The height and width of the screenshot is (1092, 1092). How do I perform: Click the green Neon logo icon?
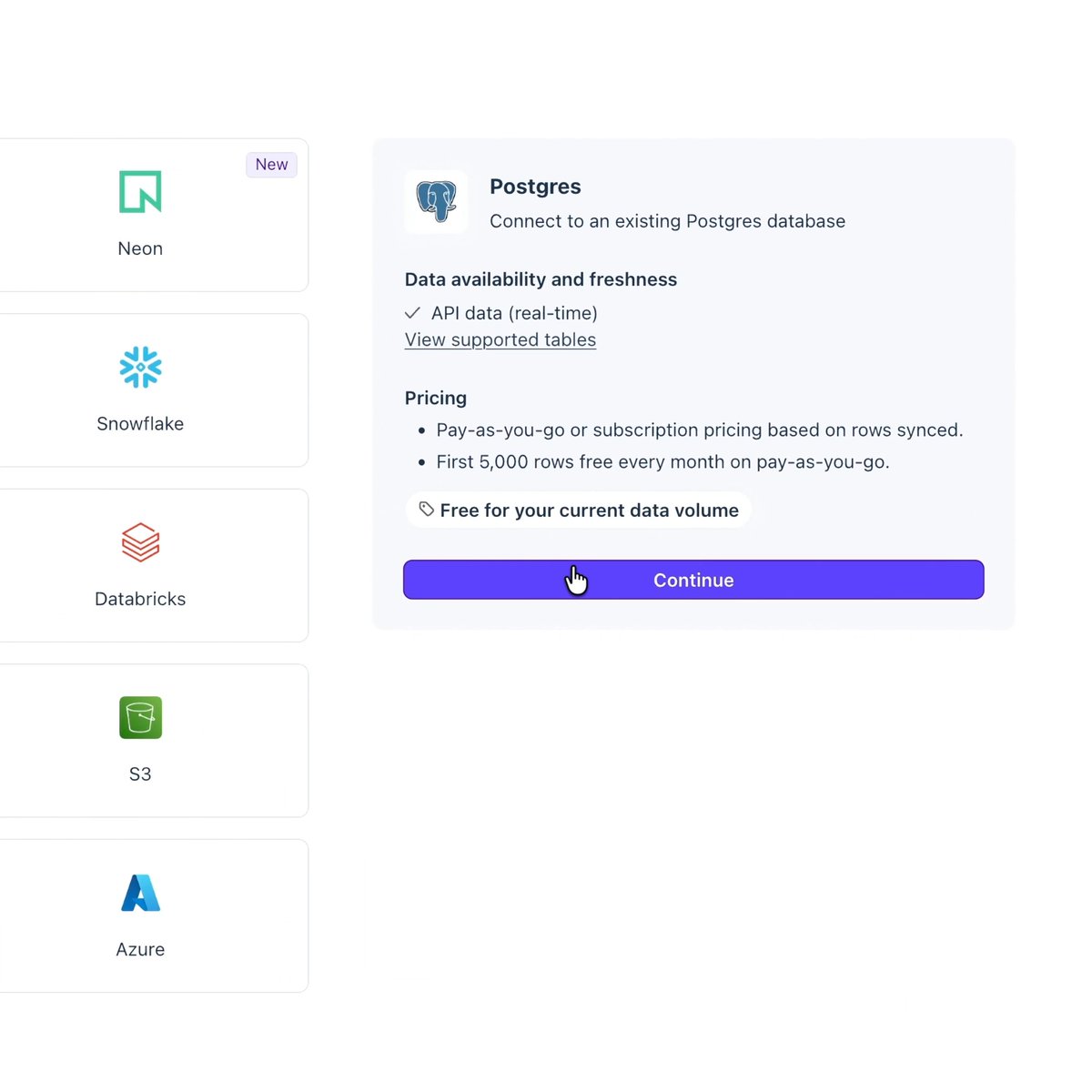(140, 192)
